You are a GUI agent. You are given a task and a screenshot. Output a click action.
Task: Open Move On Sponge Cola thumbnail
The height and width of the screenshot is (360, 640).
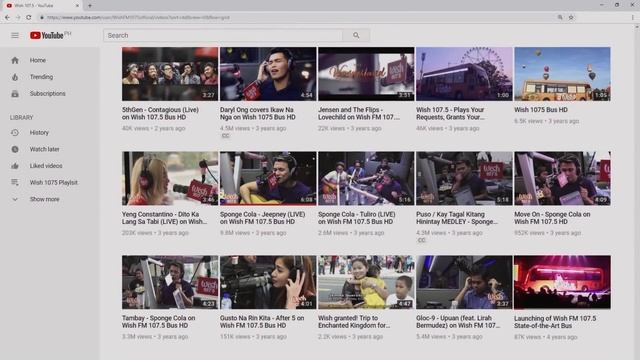562,178
